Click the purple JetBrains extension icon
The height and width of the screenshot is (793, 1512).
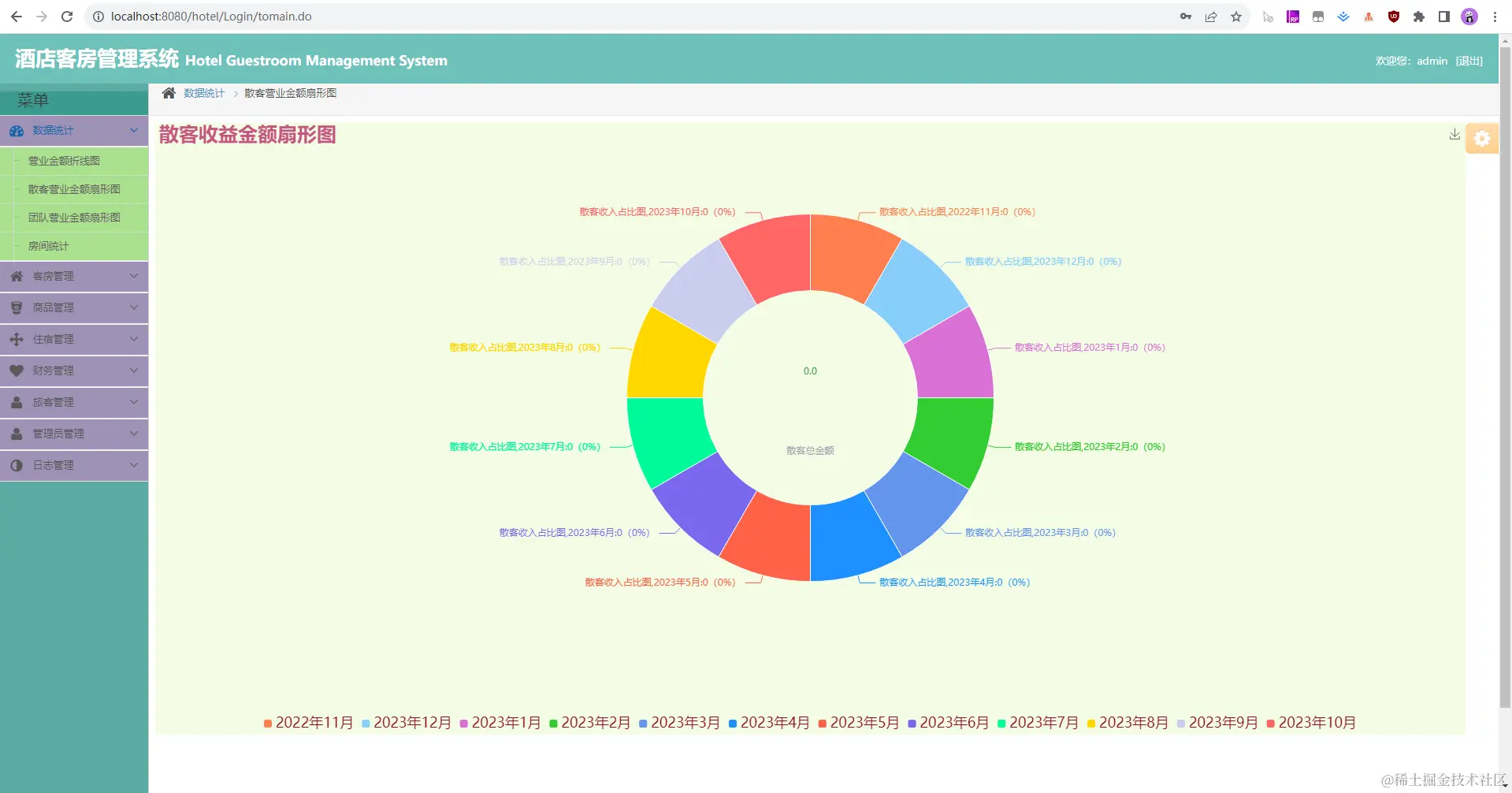(x=1293, y=17)
